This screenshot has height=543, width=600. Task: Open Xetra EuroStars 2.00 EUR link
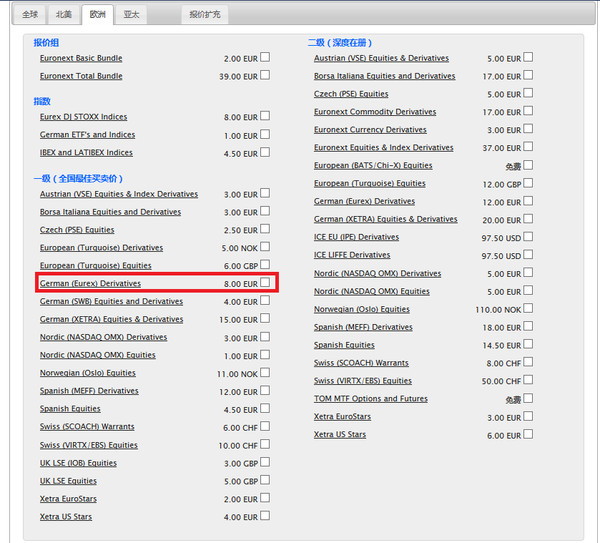tap(68, 499)
